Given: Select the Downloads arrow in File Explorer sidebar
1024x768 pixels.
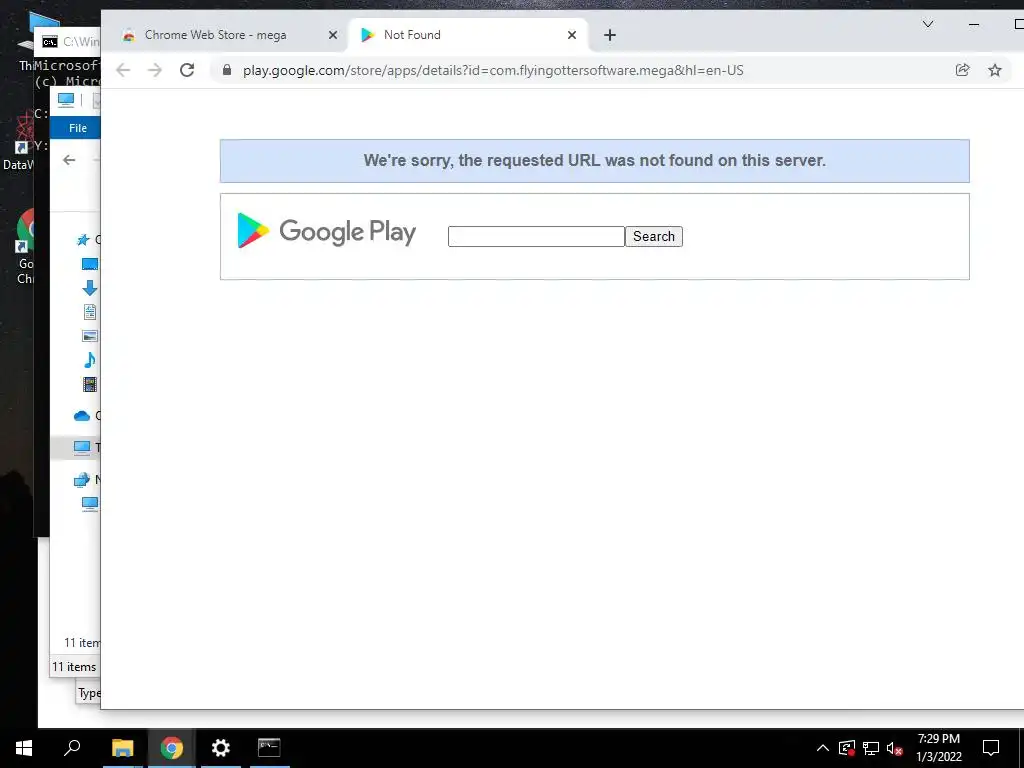Looking at the screenshot, I should click(x=89, y=287).
